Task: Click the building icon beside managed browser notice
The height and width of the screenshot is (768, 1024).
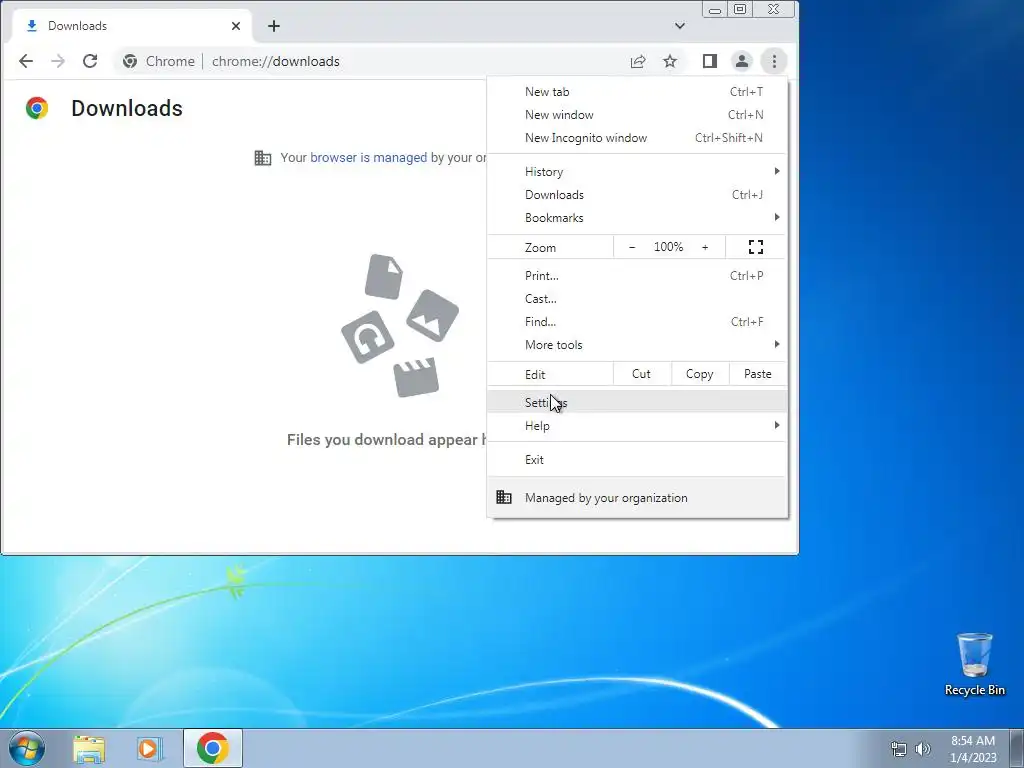Action: (x=263, y=157)
